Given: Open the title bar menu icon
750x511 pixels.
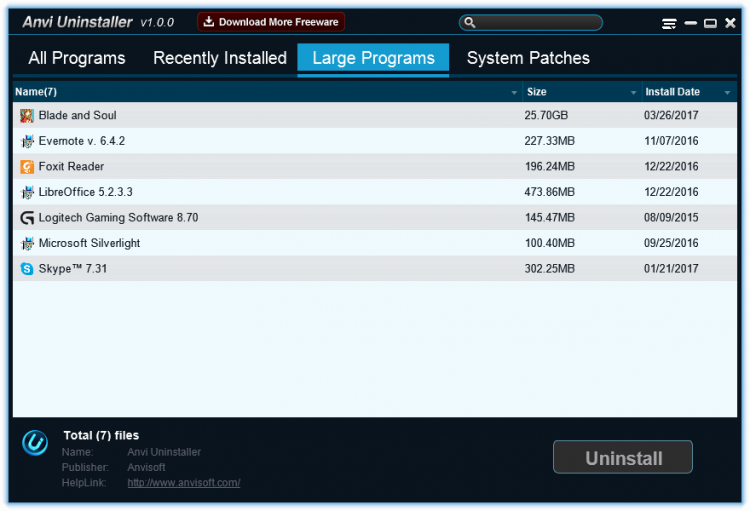Looking at the screenshot, I should click(669, 23).
